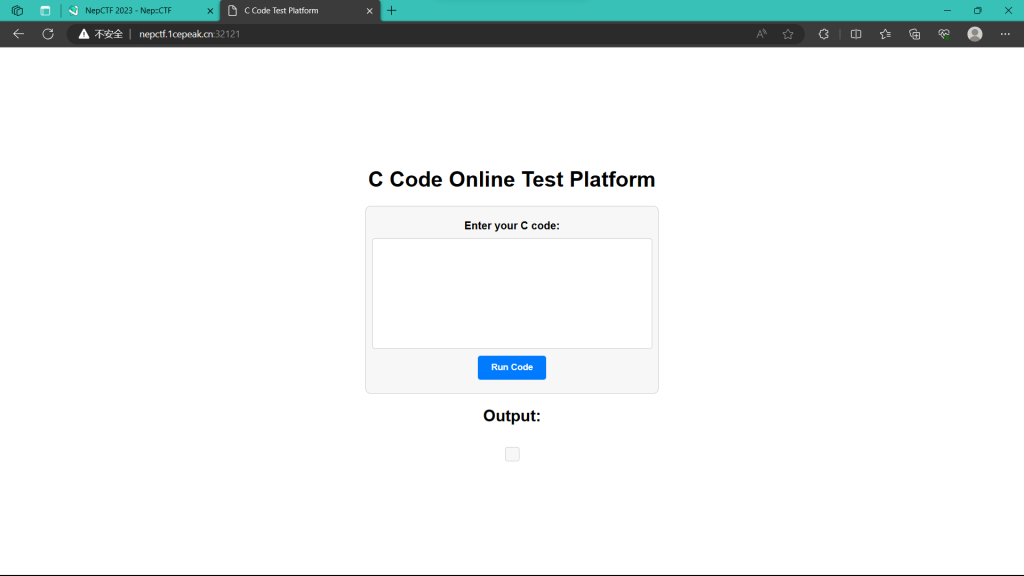
Task: Open the collections icon
Action: [x=914, y=34]
